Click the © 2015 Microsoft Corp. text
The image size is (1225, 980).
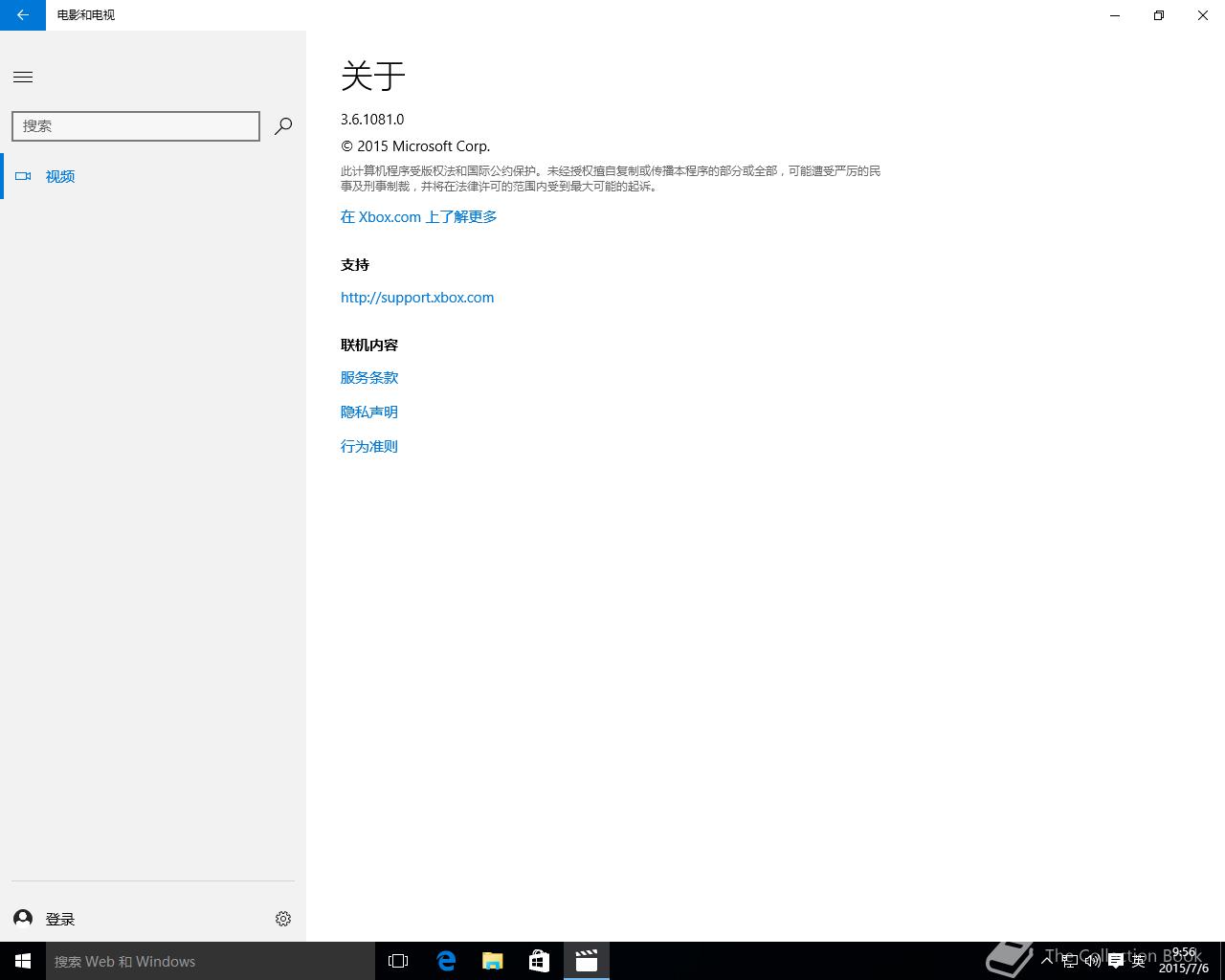415,146
